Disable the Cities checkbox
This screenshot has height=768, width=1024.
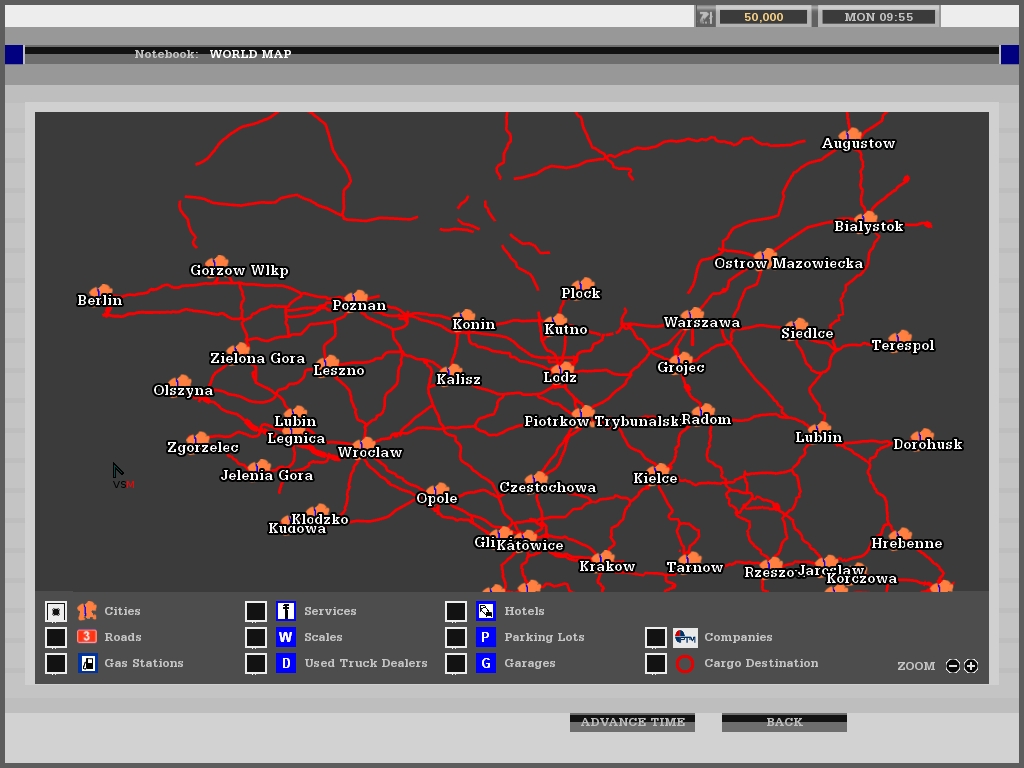tap(56, 611)
